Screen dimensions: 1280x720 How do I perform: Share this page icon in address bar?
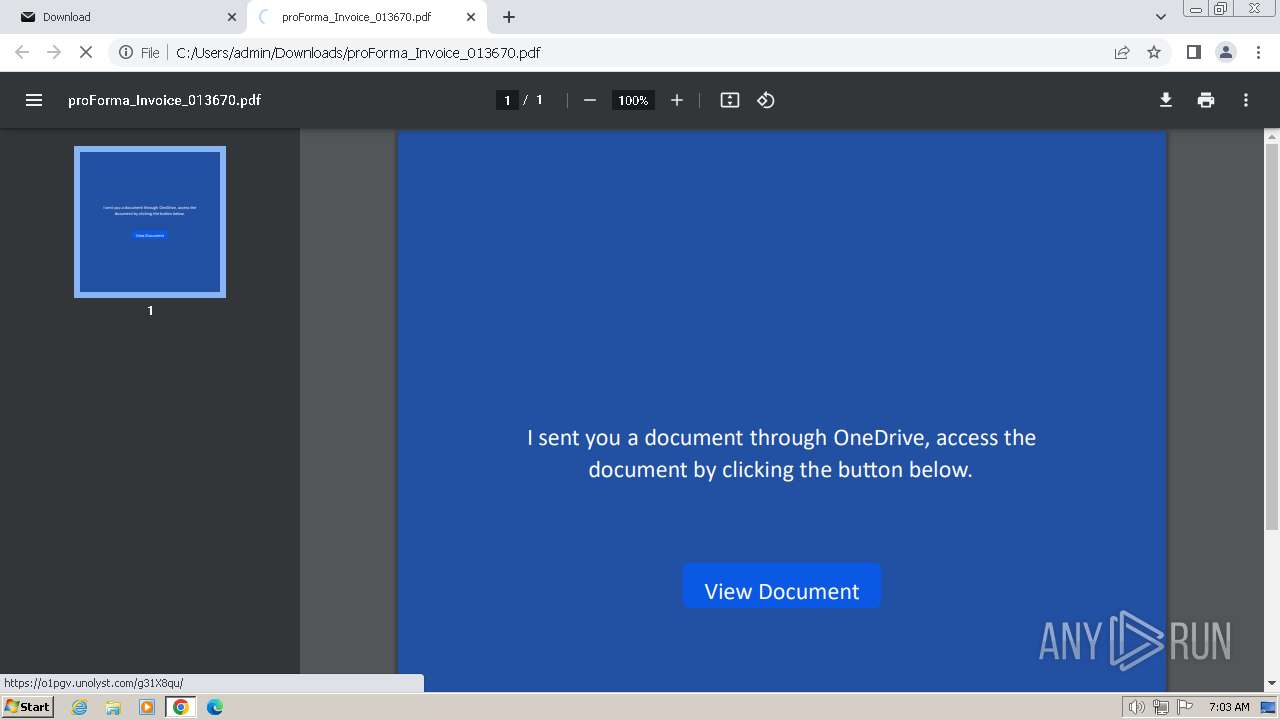pos(1122,52)
